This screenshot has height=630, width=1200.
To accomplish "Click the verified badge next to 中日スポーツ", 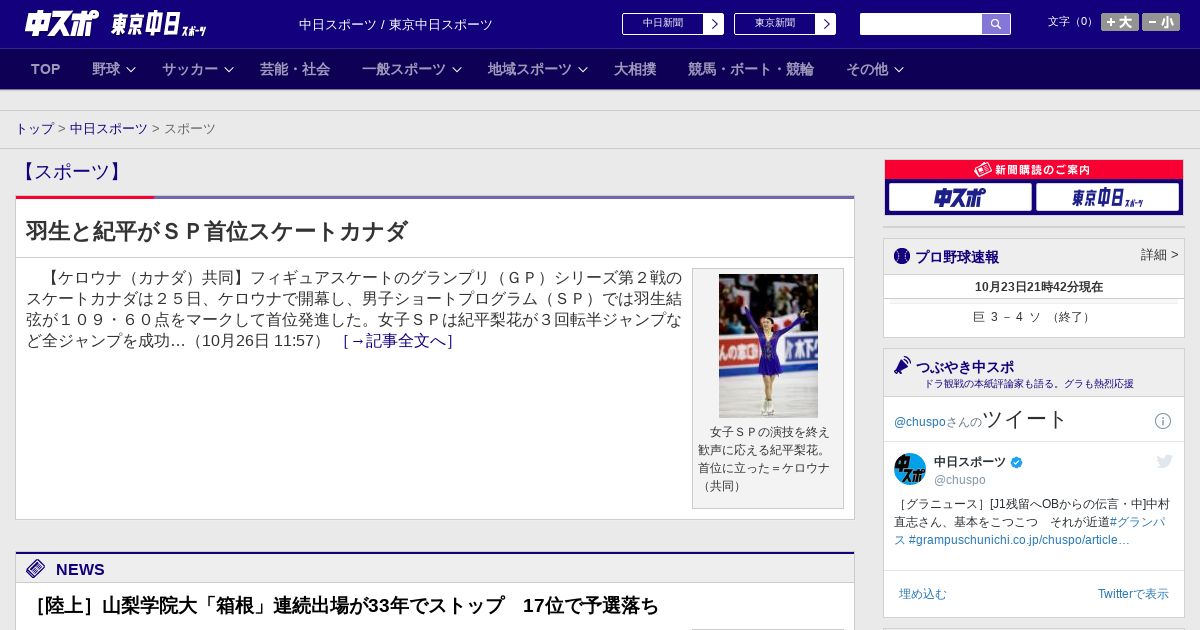I will 1017,462.
